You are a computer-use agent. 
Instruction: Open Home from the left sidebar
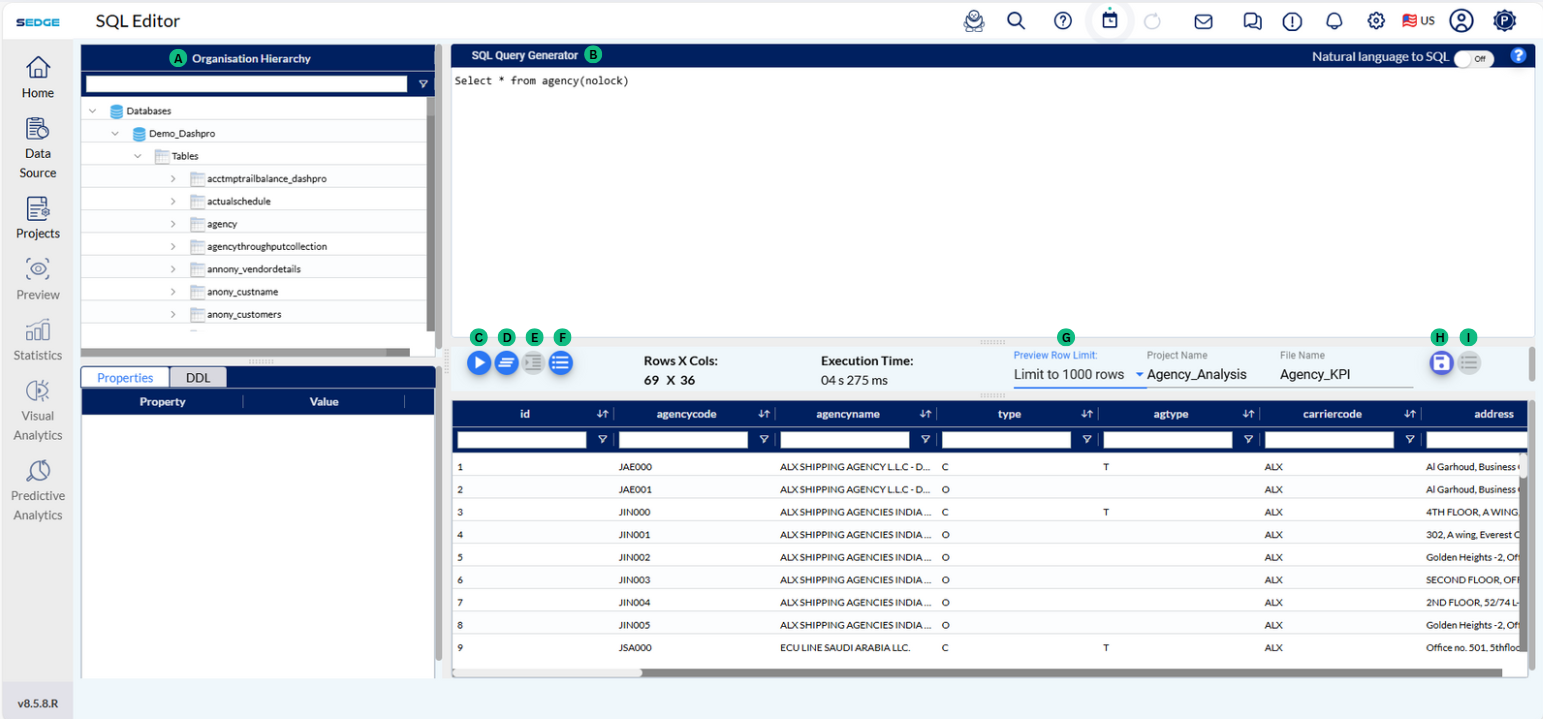tap(38, 77)
